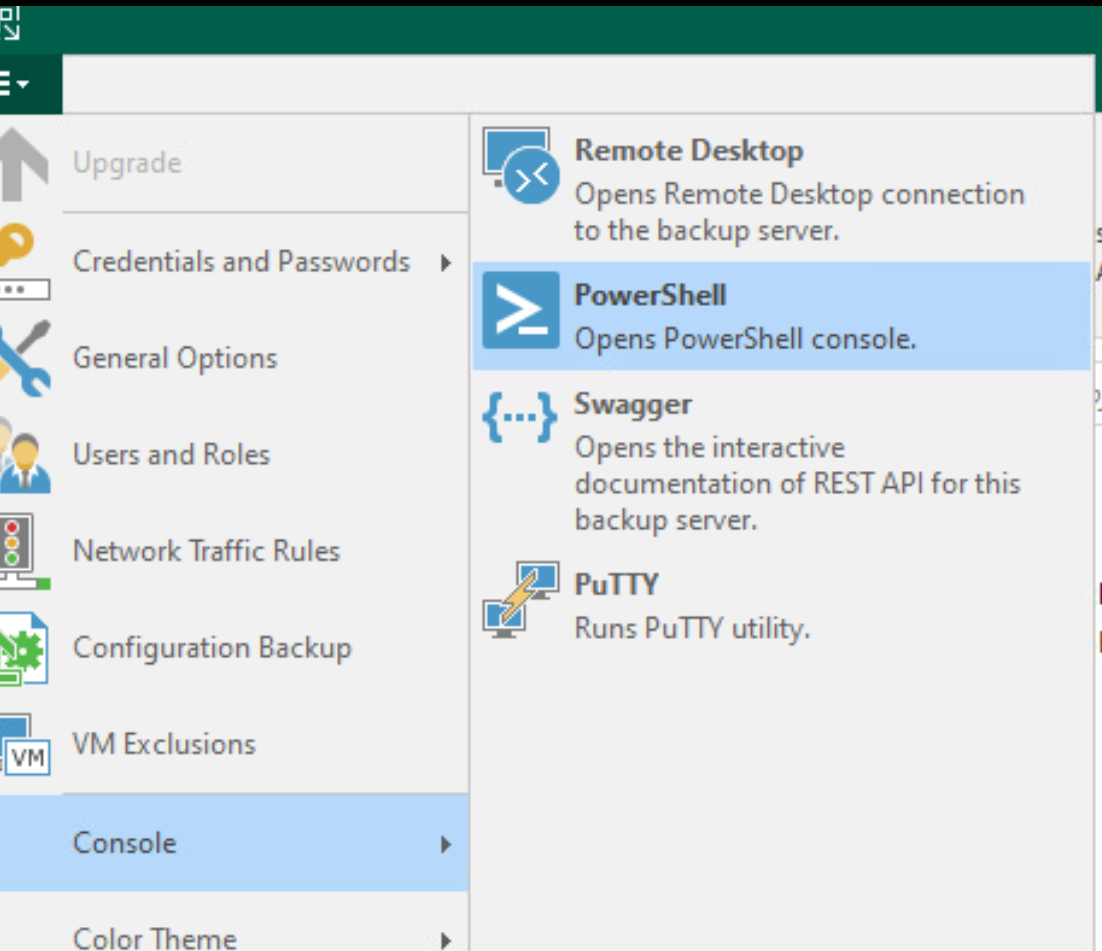Launch Remote Desktop from the Console submenu

click(782, 188)
